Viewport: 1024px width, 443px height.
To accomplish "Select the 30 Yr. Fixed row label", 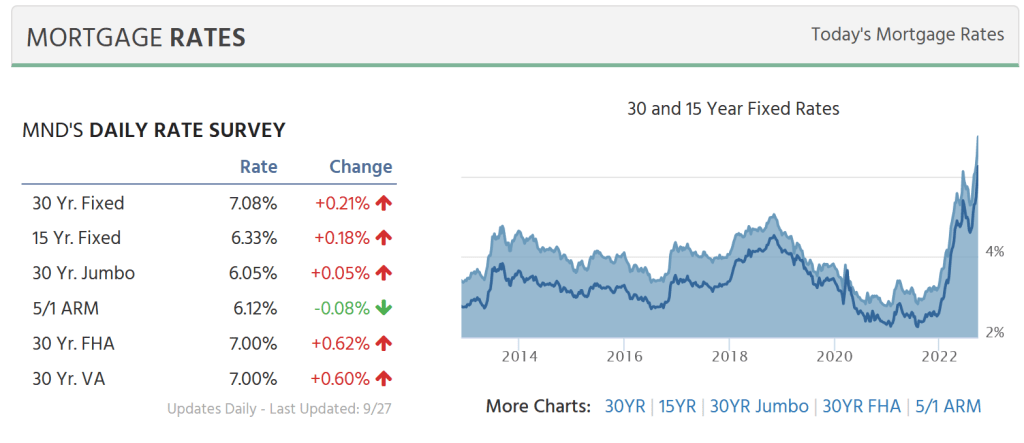I will point(79,203).
